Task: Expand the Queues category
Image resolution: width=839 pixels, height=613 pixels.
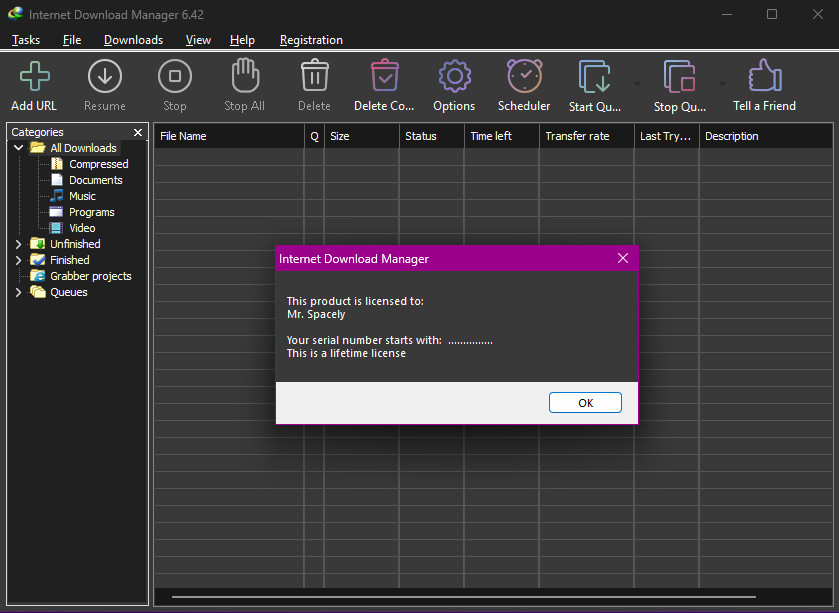Action: 19,292
